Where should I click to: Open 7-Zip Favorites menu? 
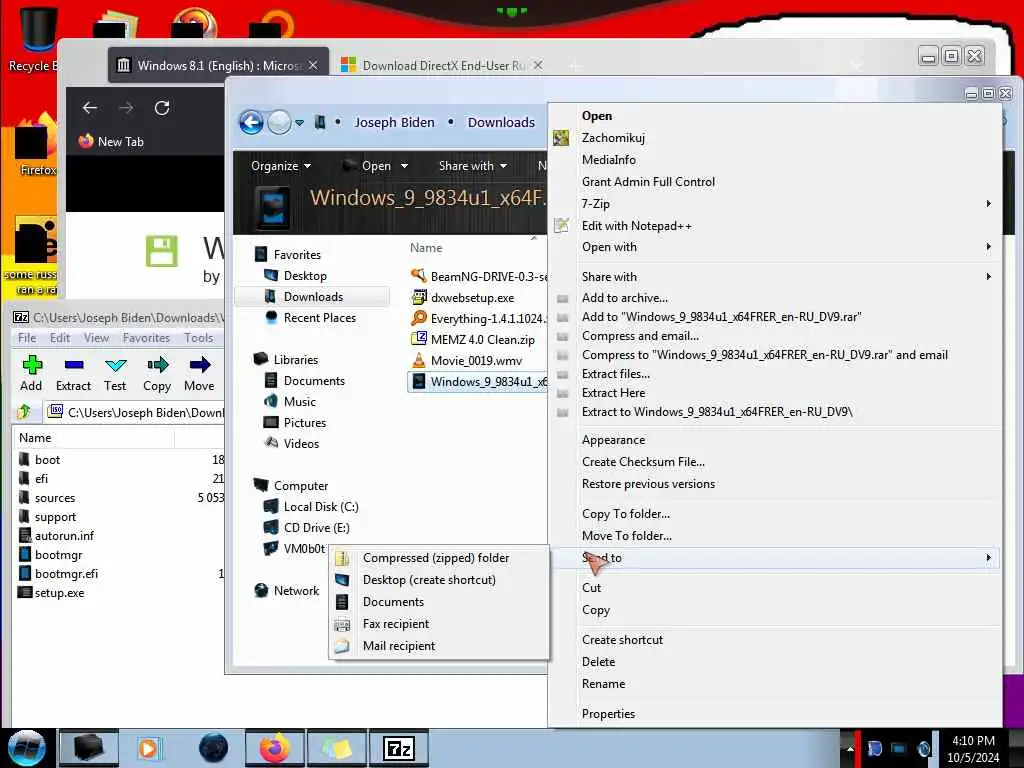[146, 338]
